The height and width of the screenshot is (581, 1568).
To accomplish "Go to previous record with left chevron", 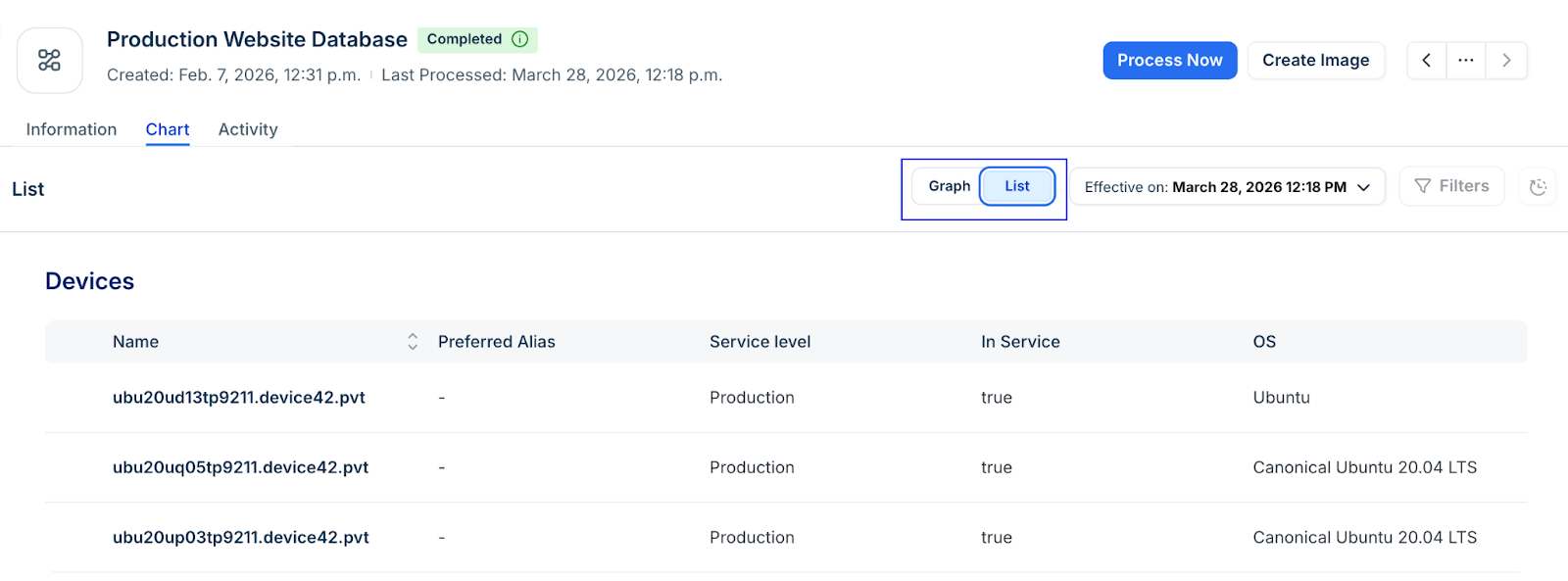I will (x=1426, y=61).
